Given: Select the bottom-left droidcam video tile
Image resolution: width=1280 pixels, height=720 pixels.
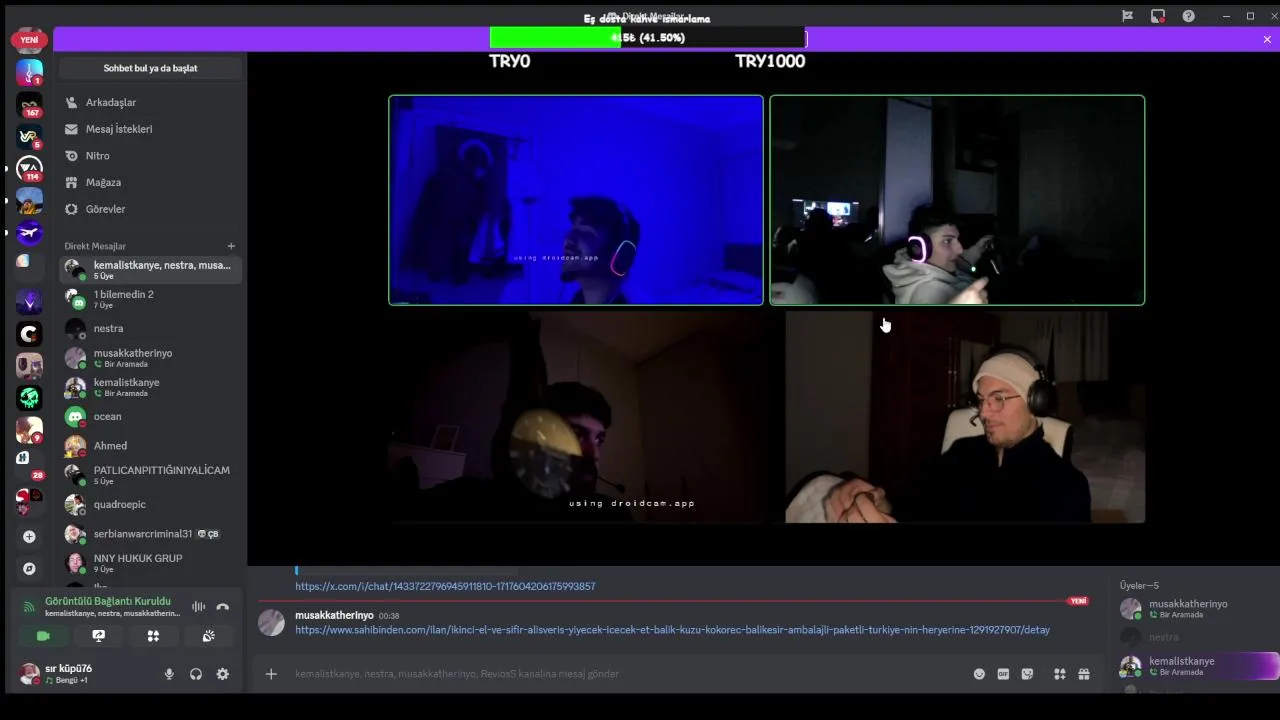Looking at the screenshot, I should pyautogui.click(x=576, y=417).
